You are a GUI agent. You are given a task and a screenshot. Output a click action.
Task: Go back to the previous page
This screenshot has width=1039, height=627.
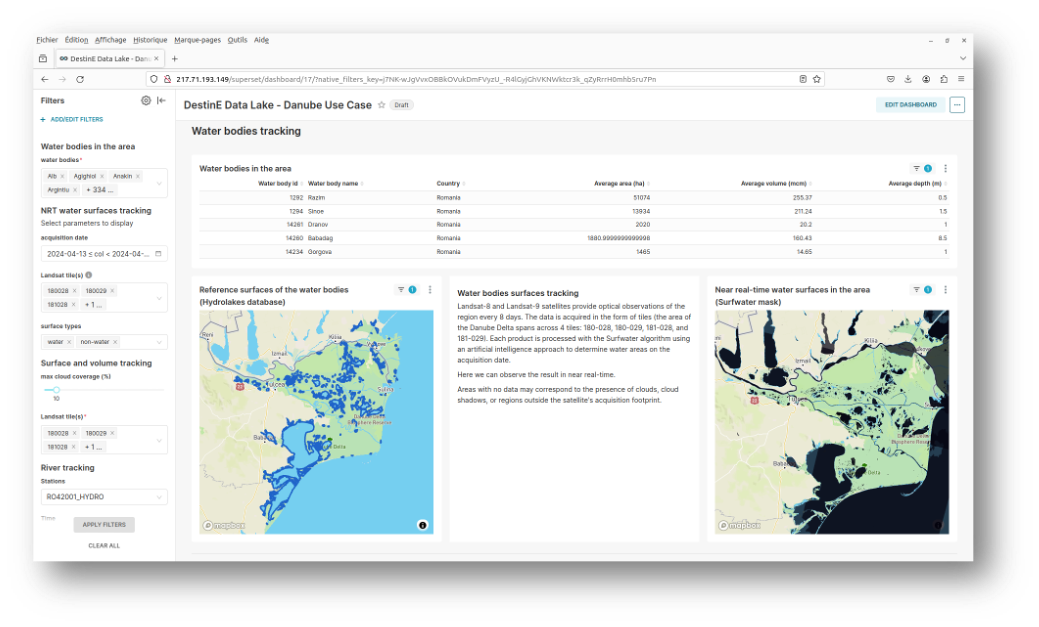44,79
